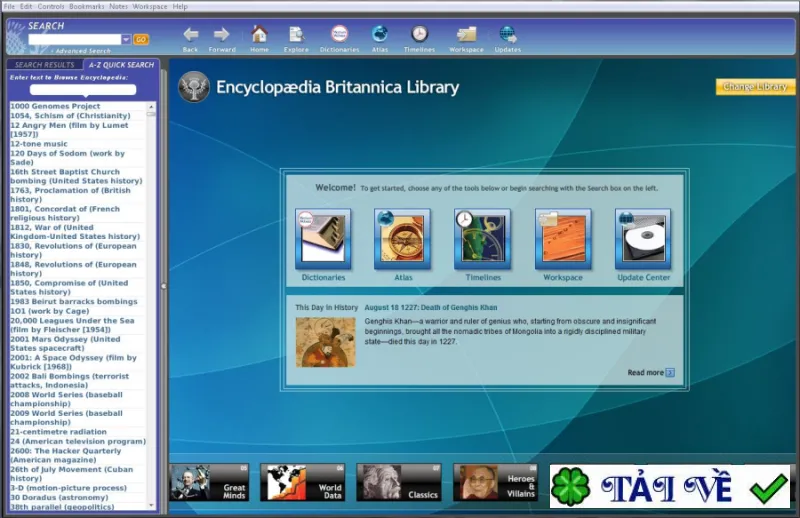Open the Atlas globe toolbar icon
Image resolution: width=800 pixels, height=518 pixels.
click(380, 34)
